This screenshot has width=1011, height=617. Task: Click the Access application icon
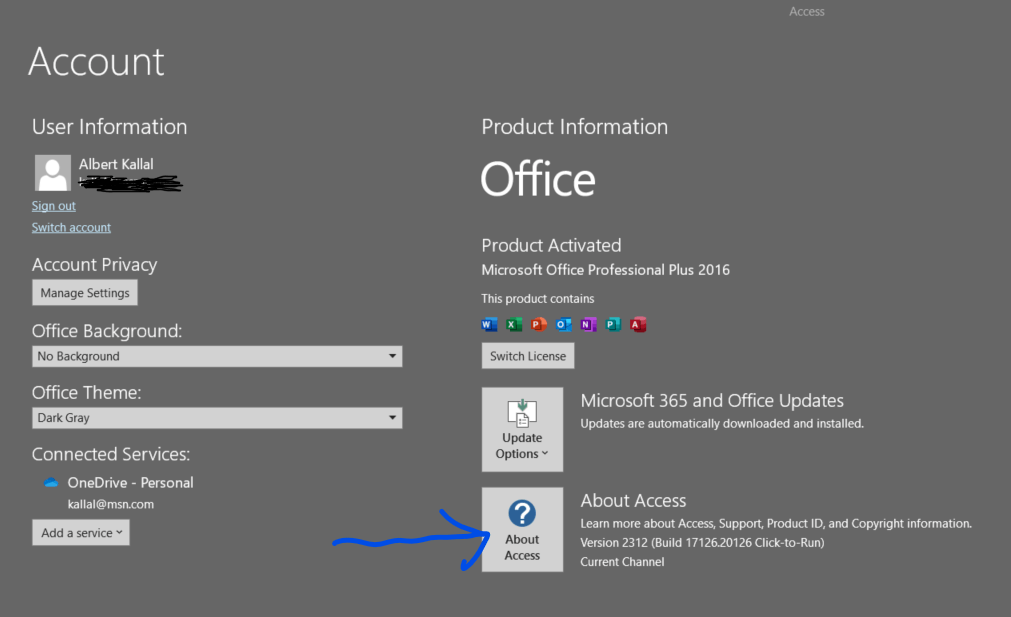point(638,324)
